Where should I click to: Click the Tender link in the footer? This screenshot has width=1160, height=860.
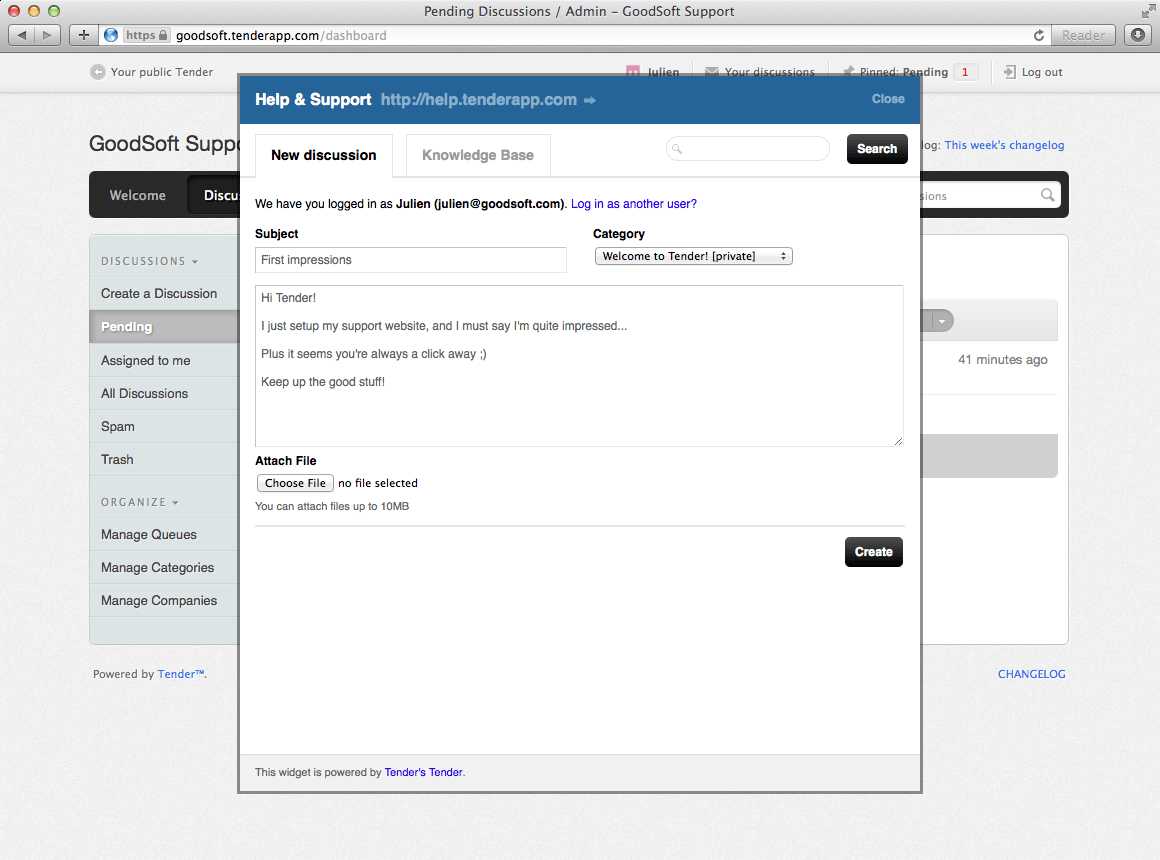(181, 674)
